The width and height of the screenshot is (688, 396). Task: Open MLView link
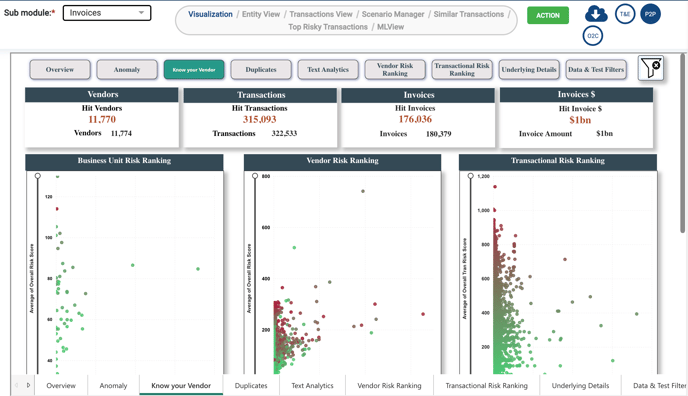pos(391,27)
